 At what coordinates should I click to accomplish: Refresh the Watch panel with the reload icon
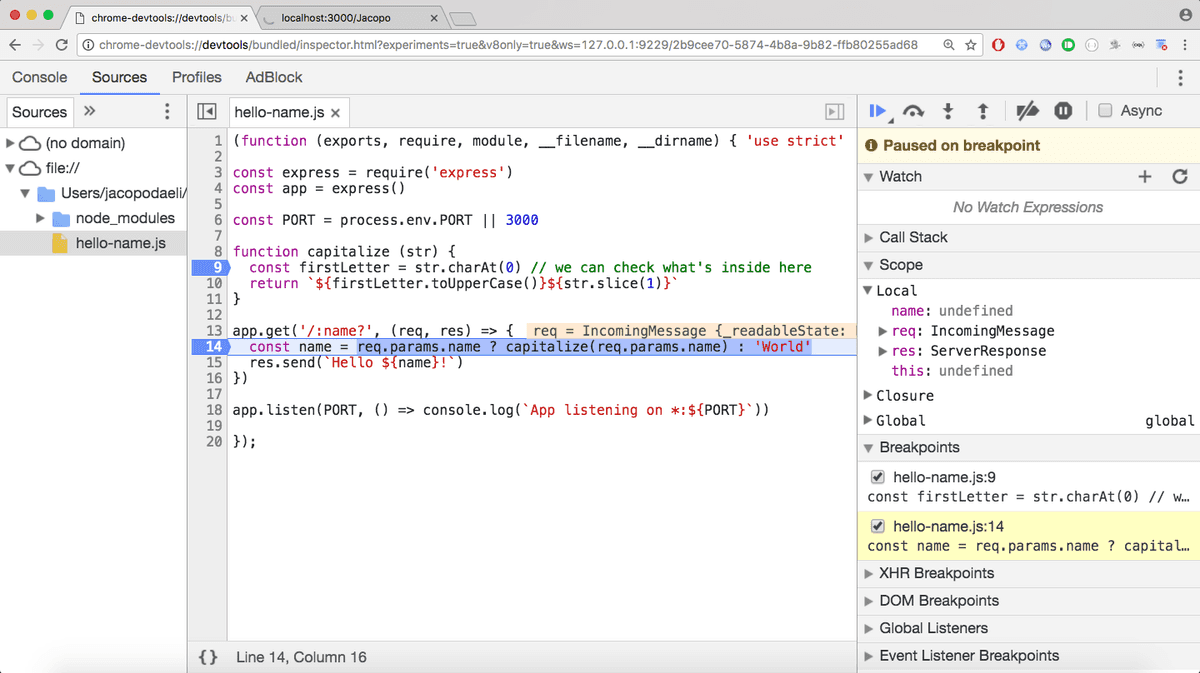point(1179,176)
